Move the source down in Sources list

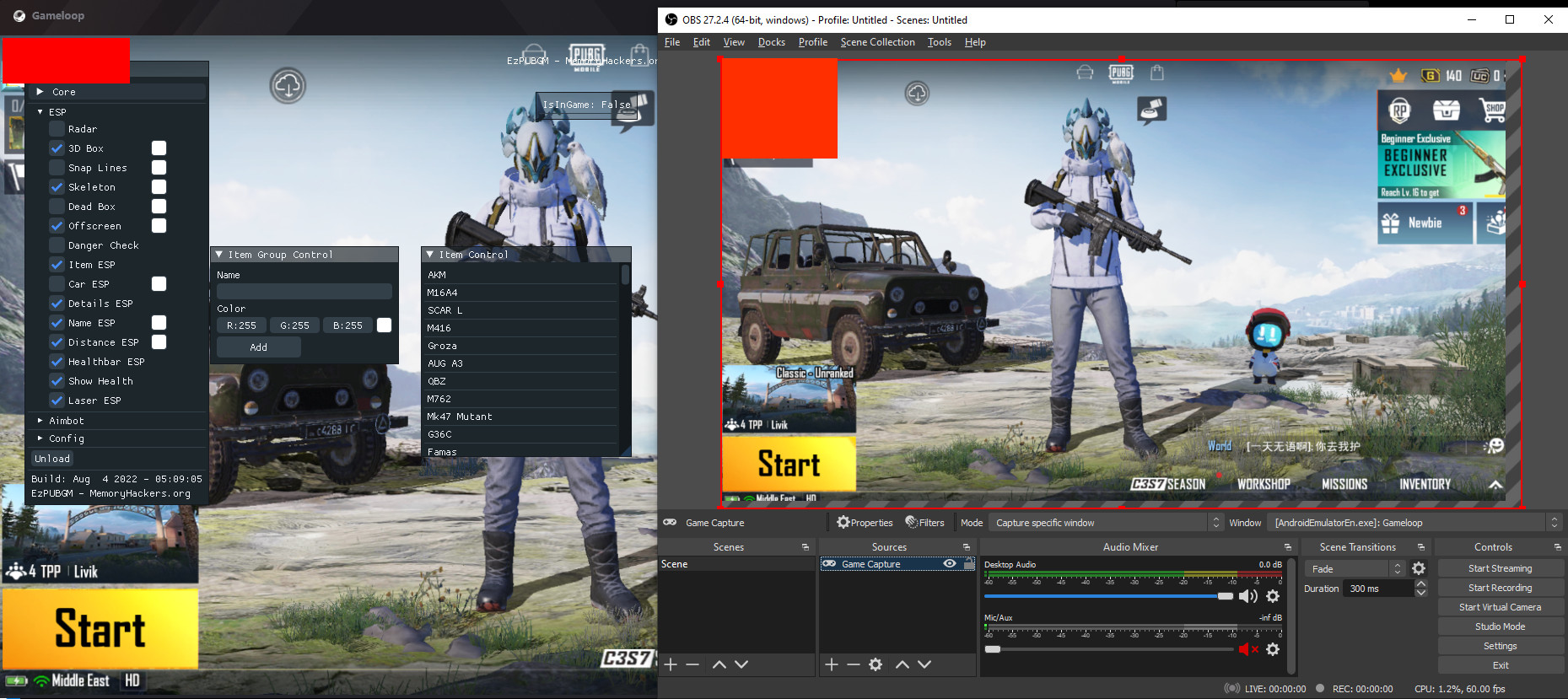tap(924, 664)
